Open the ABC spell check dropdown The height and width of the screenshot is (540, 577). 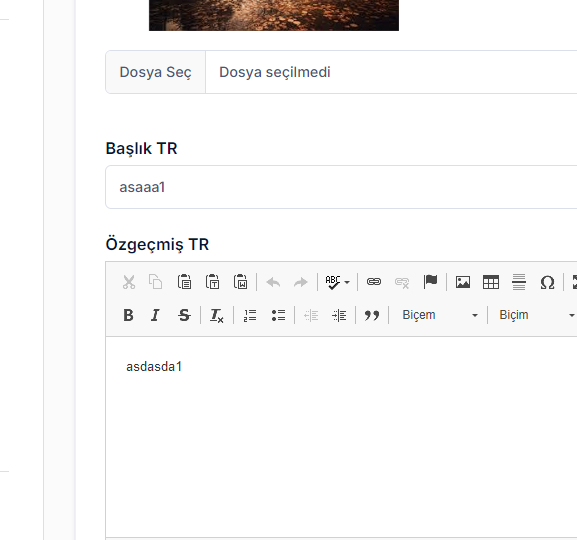[x=337, y=282]
